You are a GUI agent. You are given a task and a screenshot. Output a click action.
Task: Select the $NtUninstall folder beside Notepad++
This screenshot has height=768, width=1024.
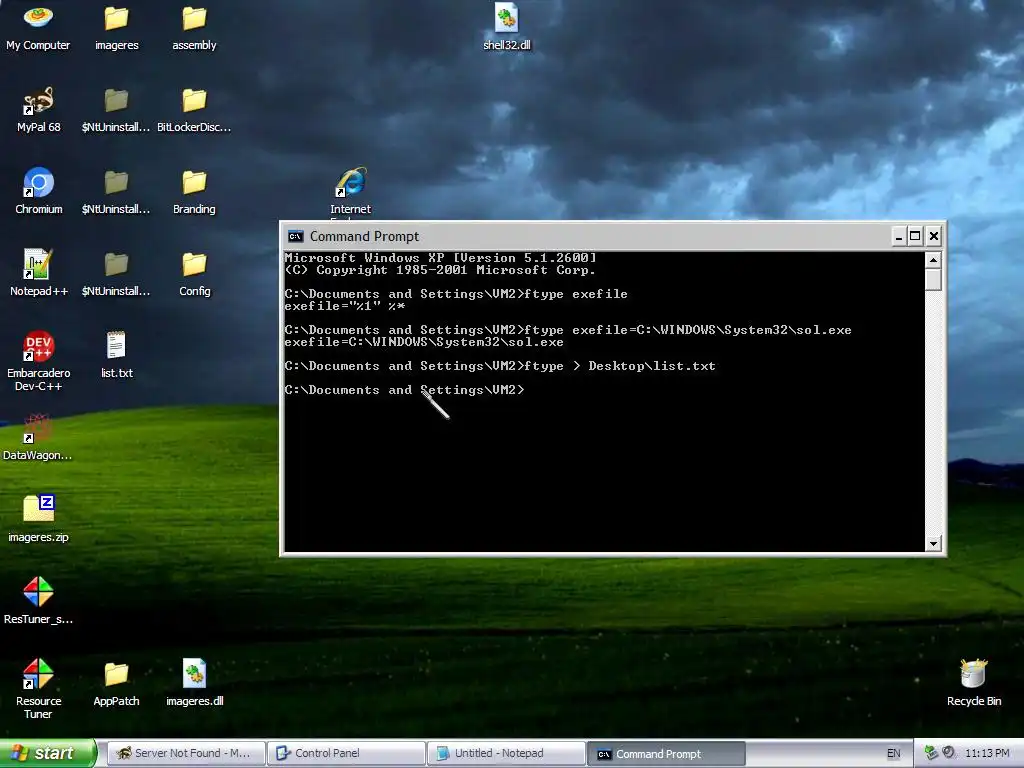pyautogui.click(x=116, y=274)
